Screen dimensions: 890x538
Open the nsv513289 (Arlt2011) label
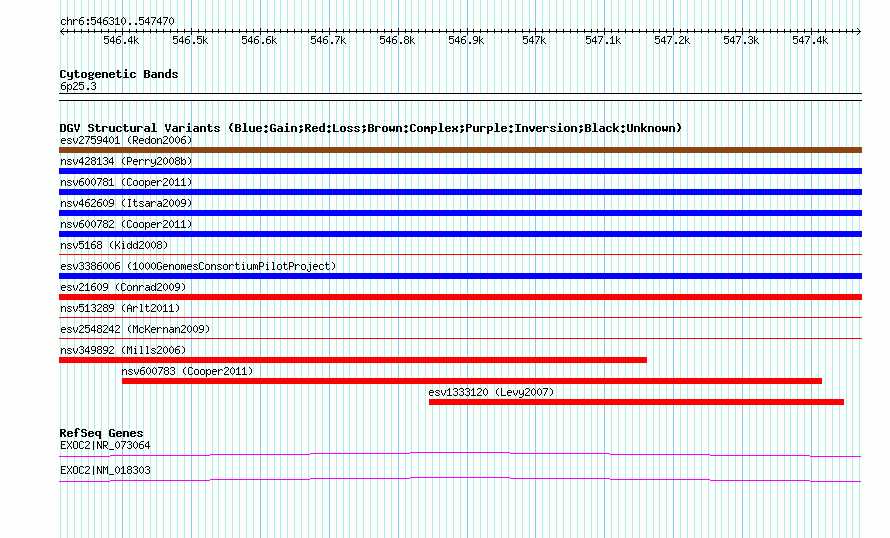coord(120,308)
